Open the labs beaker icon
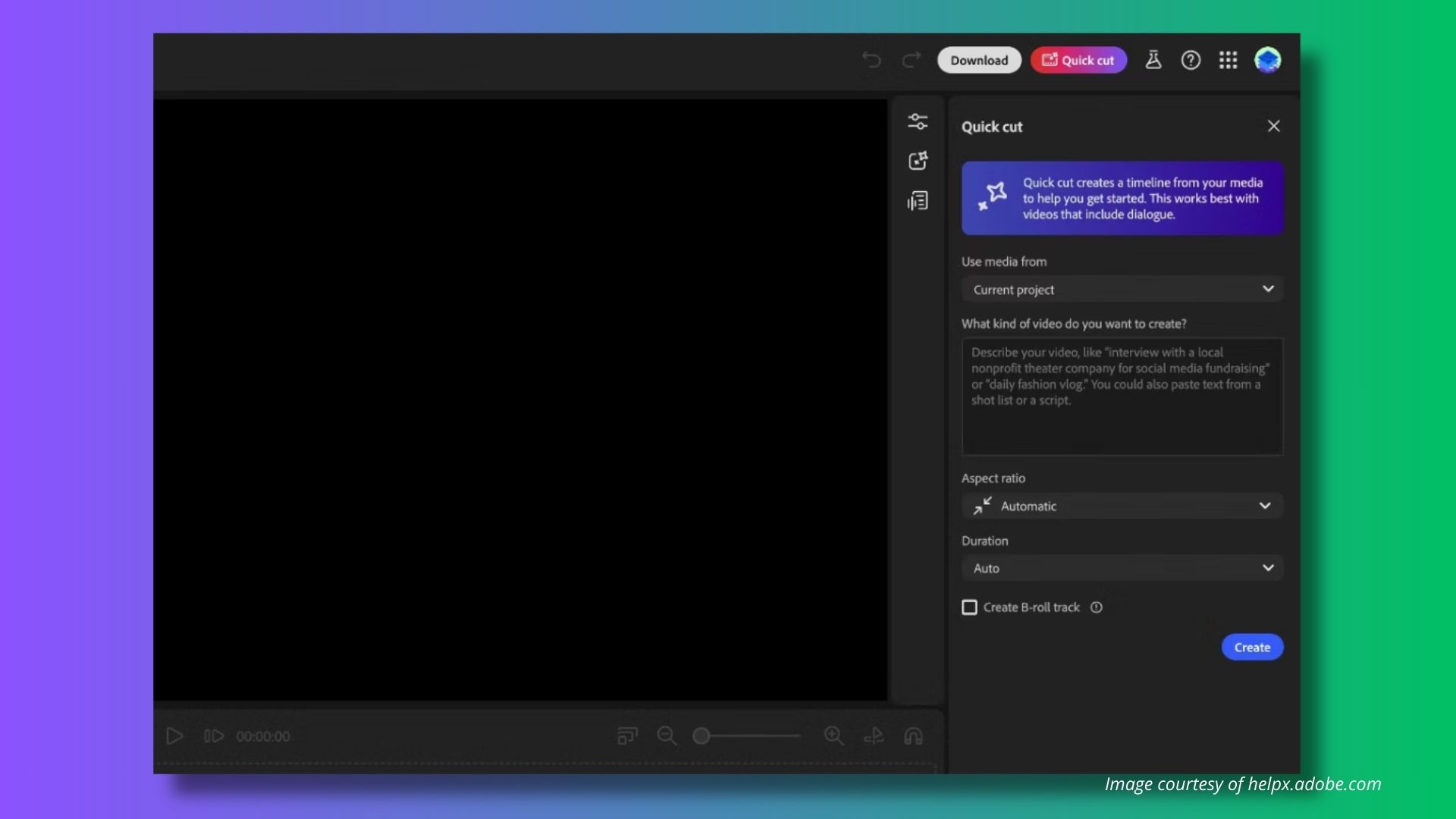 [x=1153, y=60]
